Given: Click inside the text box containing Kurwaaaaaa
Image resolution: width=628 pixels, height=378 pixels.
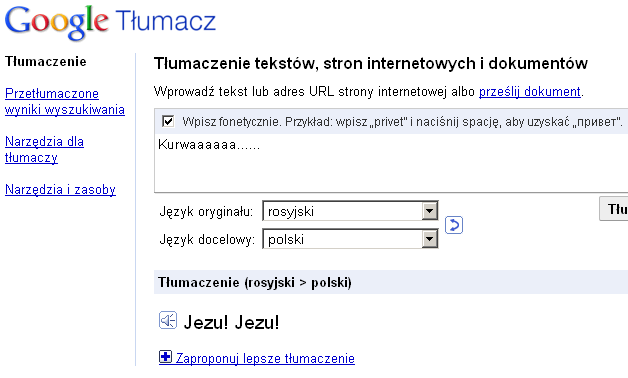Looking at the screenshot, I should [391, 163].
